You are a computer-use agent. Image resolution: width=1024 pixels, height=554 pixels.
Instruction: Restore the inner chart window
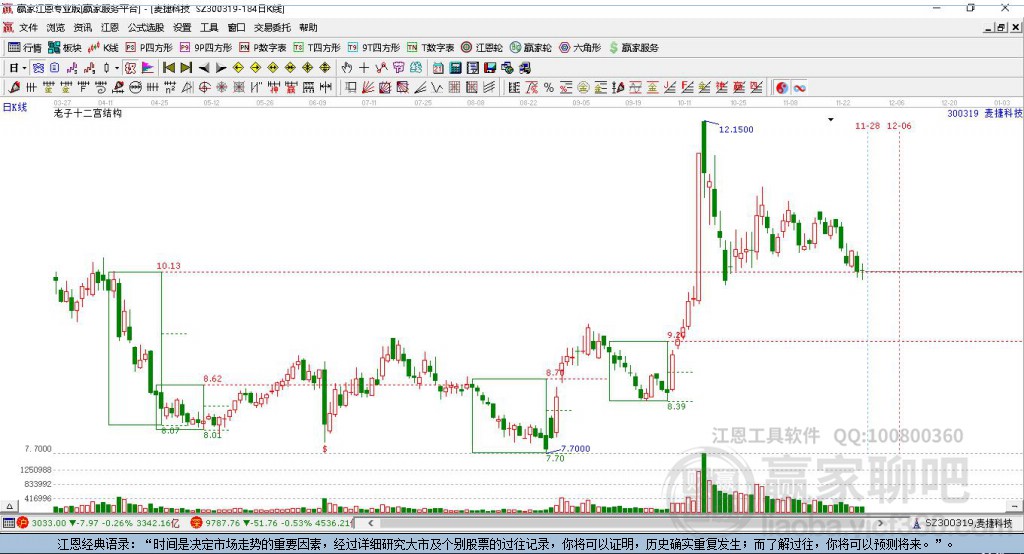tap(1000, 27)
